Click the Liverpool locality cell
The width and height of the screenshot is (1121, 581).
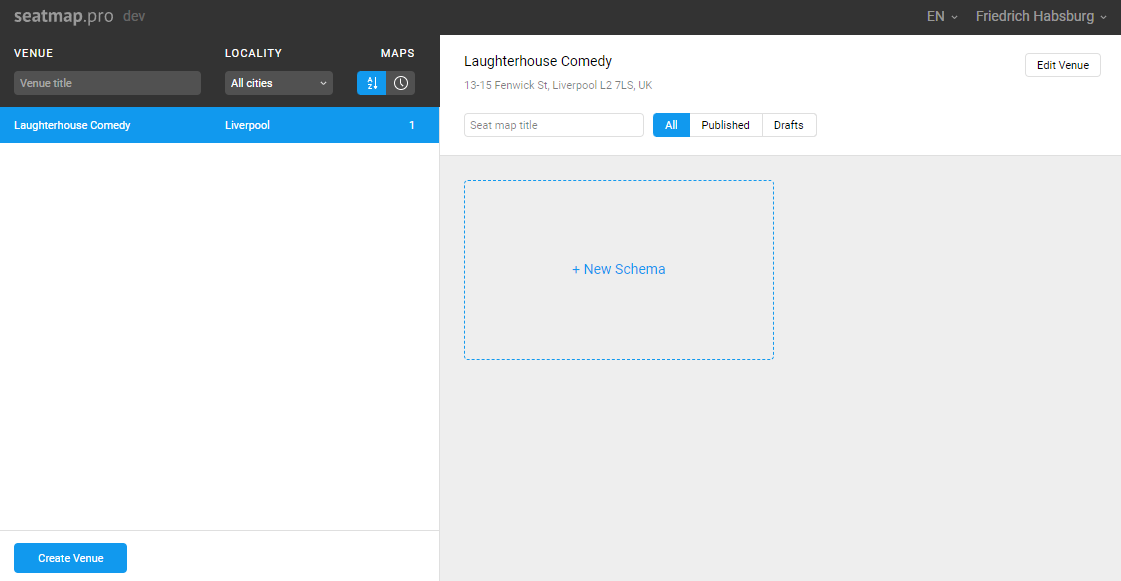click(247, 125)
